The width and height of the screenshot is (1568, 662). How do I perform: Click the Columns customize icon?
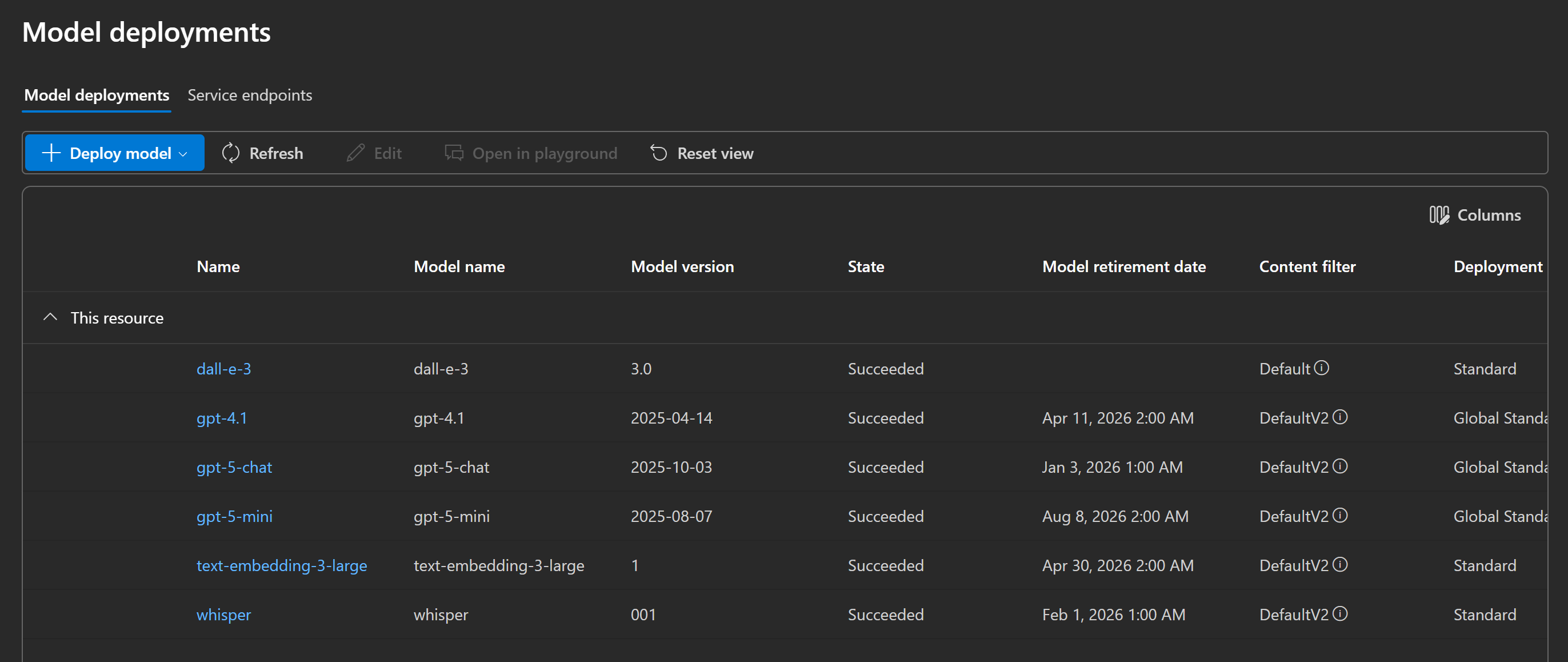click(x=1439, y=215)
